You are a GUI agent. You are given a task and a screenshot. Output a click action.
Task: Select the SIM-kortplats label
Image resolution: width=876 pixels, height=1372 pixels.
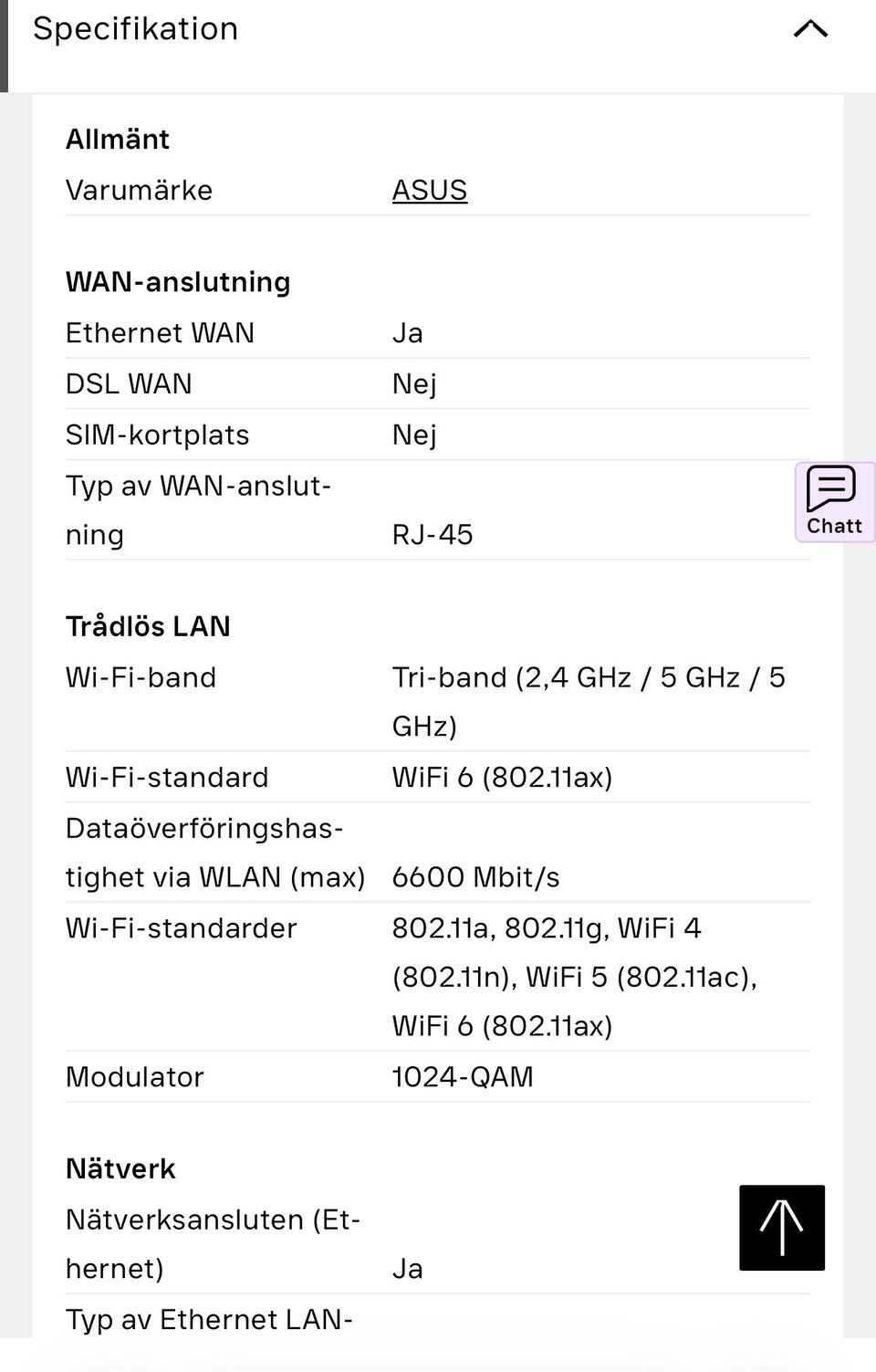coord(157,435)
